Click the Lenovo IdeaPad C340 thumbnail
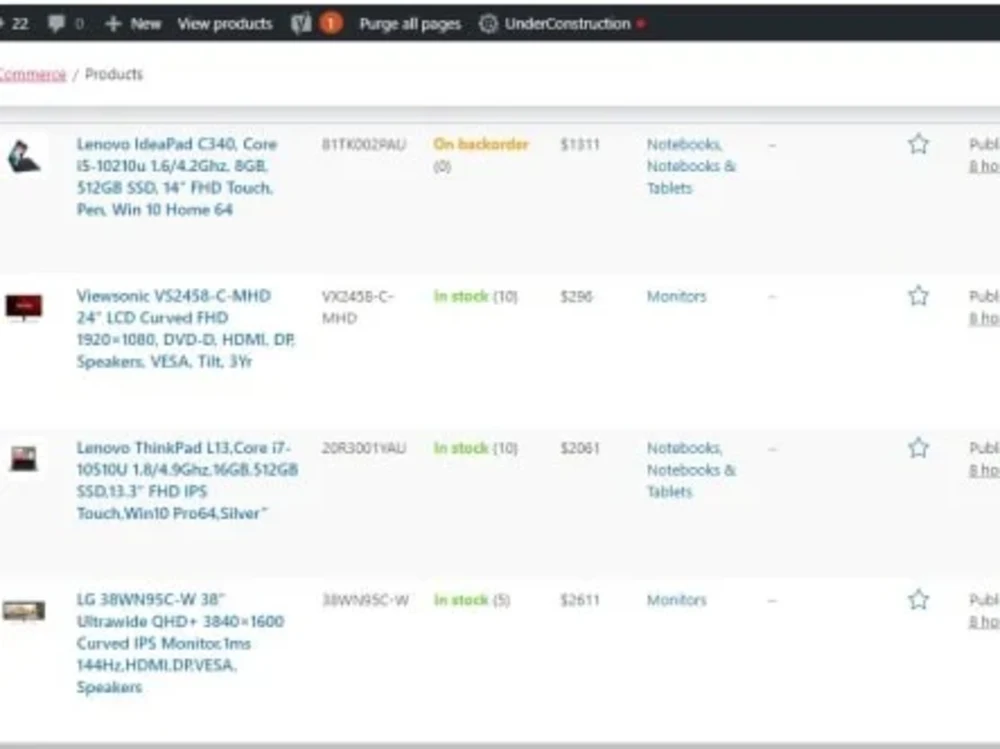The height and width of the screenshot is (749, 1000). click(24, 157)
